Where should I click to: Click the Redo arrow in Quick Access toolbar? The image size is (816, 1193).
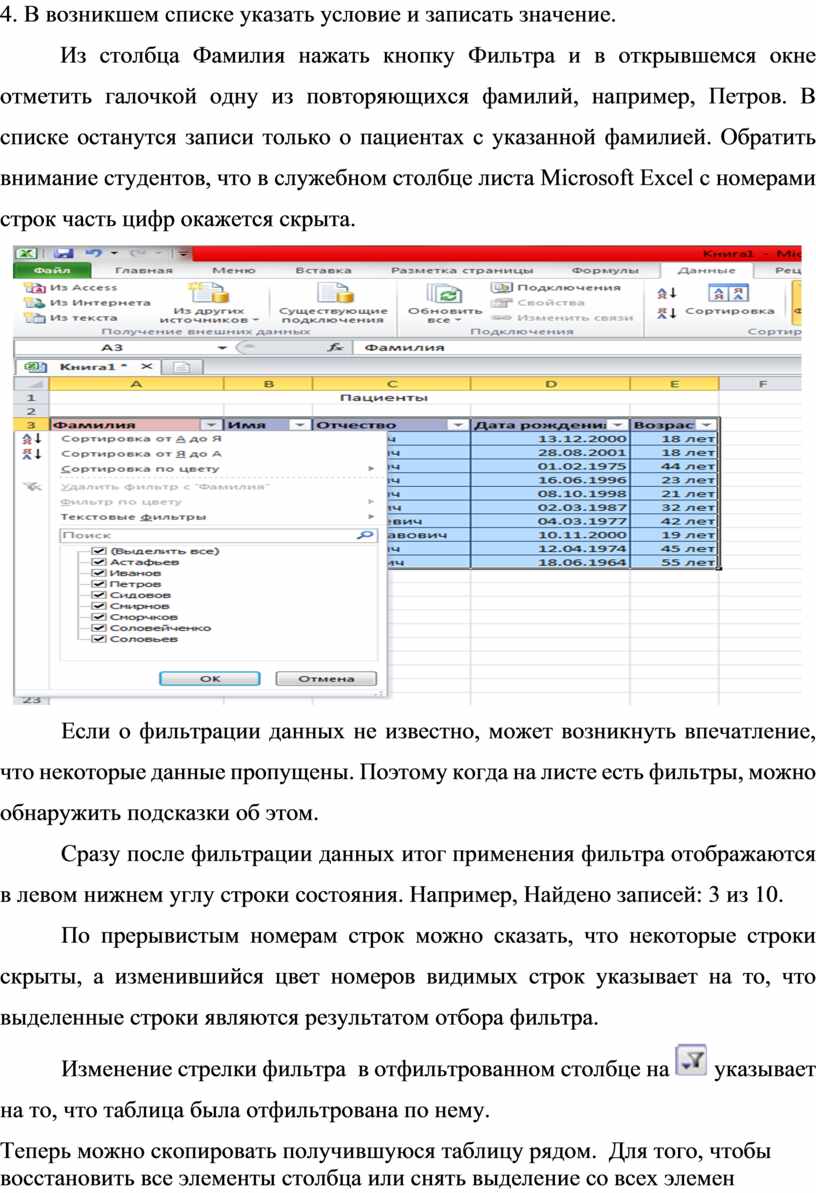pos(139,253)
